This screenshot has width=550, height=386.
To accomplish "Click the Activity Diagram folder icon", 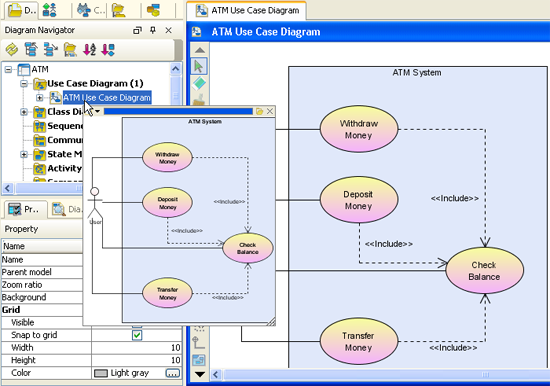I will click(x=40, y=169).
